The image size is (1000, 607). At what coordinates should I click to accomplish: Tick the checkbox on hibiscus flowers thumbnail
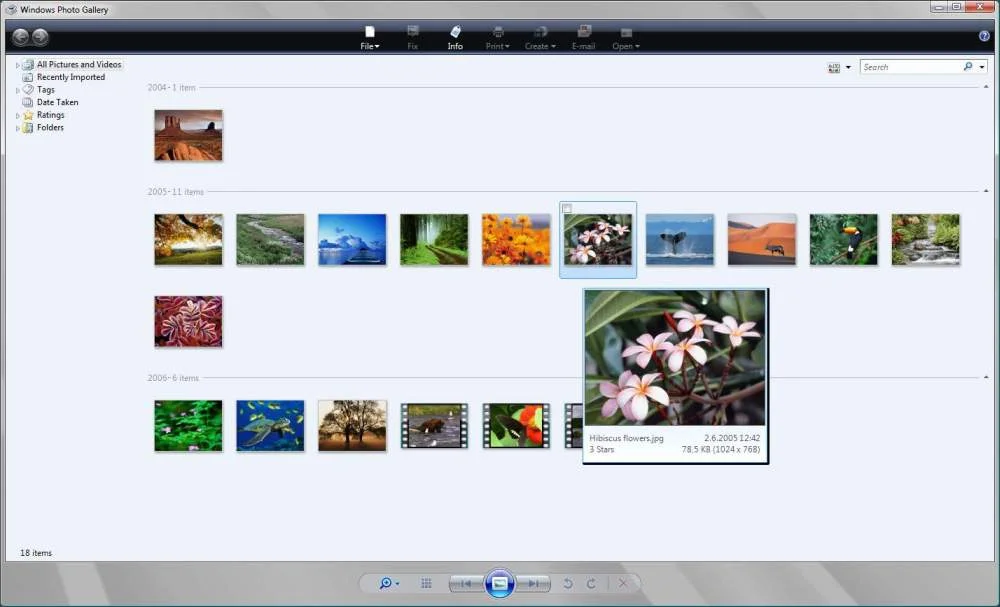tap(568, 209)
